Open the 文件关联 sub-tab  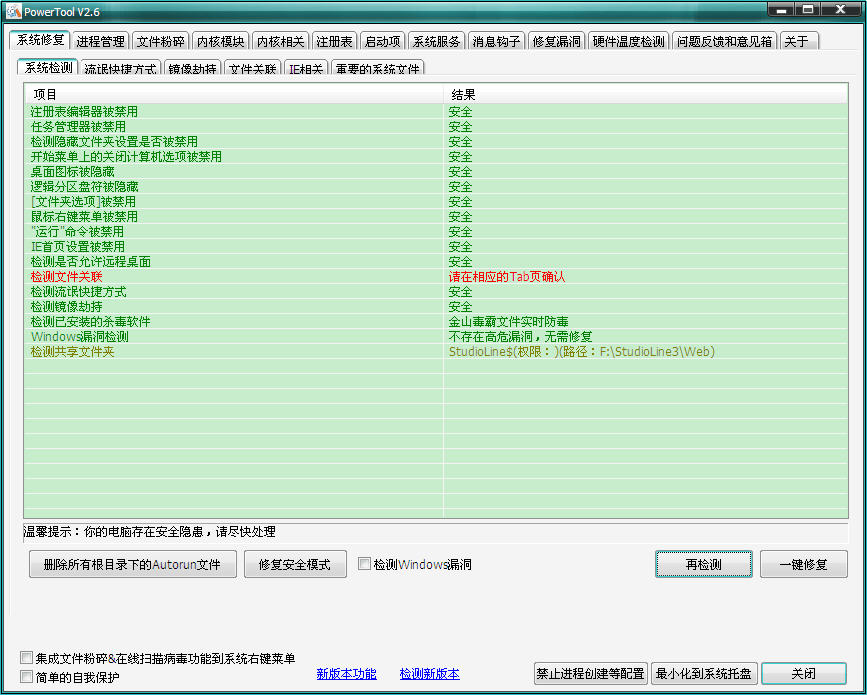[x=253, y=68]
